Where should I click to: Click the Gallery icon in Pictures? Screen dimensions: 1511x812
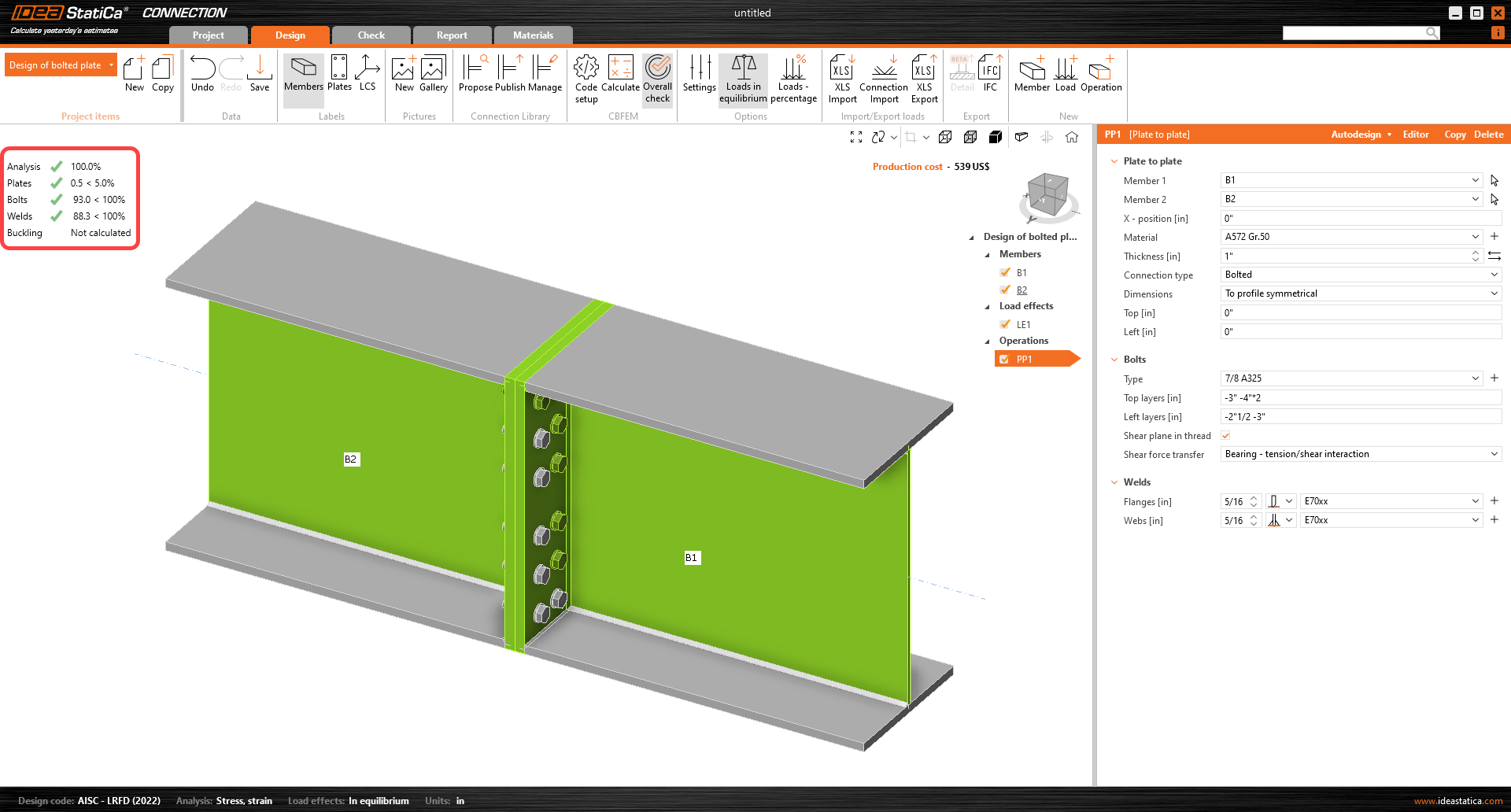tap(433, 75)
